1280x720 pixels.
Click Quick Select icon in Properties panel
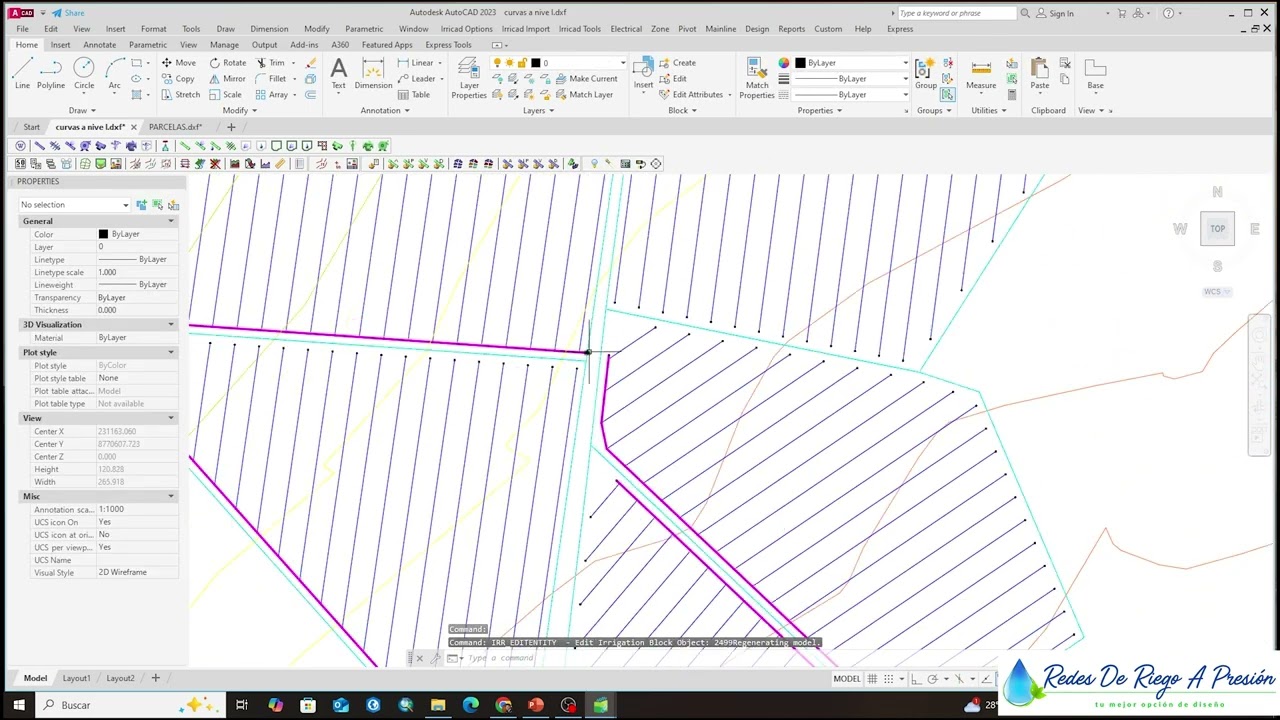point(173,205)
